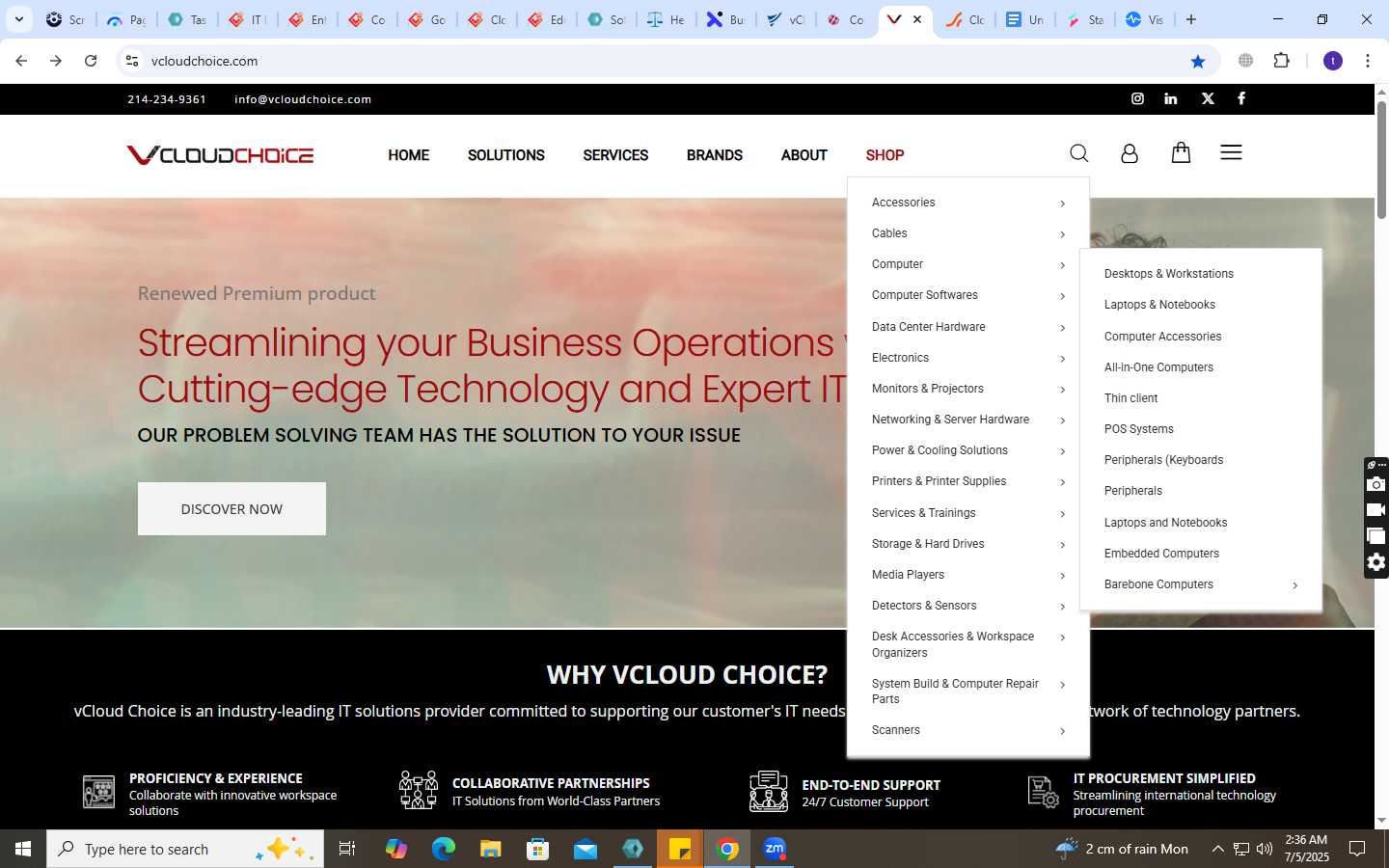Viewport: 1389px width, 868px height.
Task: Click the 214-234-9361 phone number
Action: point(167,99)
